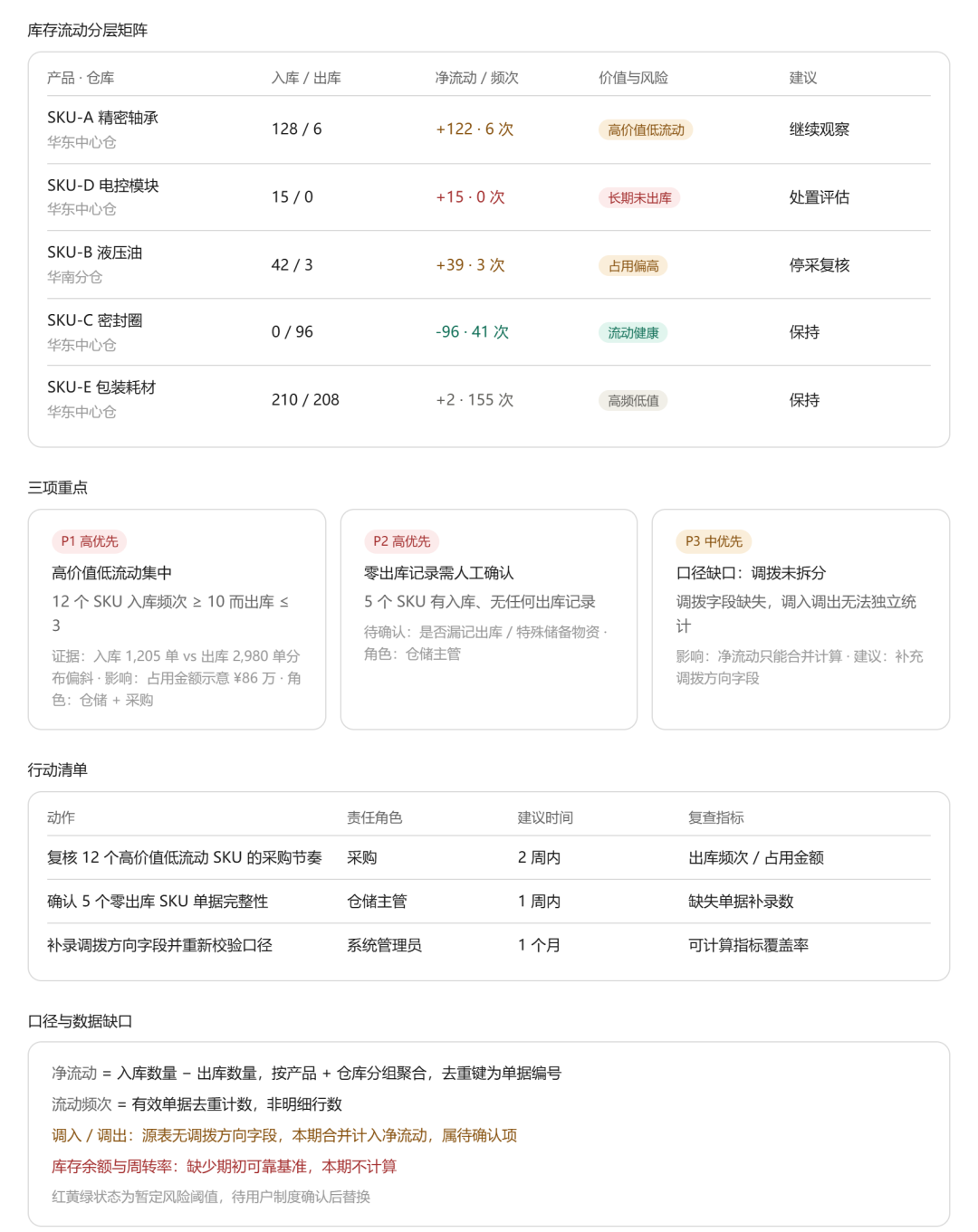978x1232 pixels.
Task: Click the 高价值低流动 risk badge
Action: point(646,129)
